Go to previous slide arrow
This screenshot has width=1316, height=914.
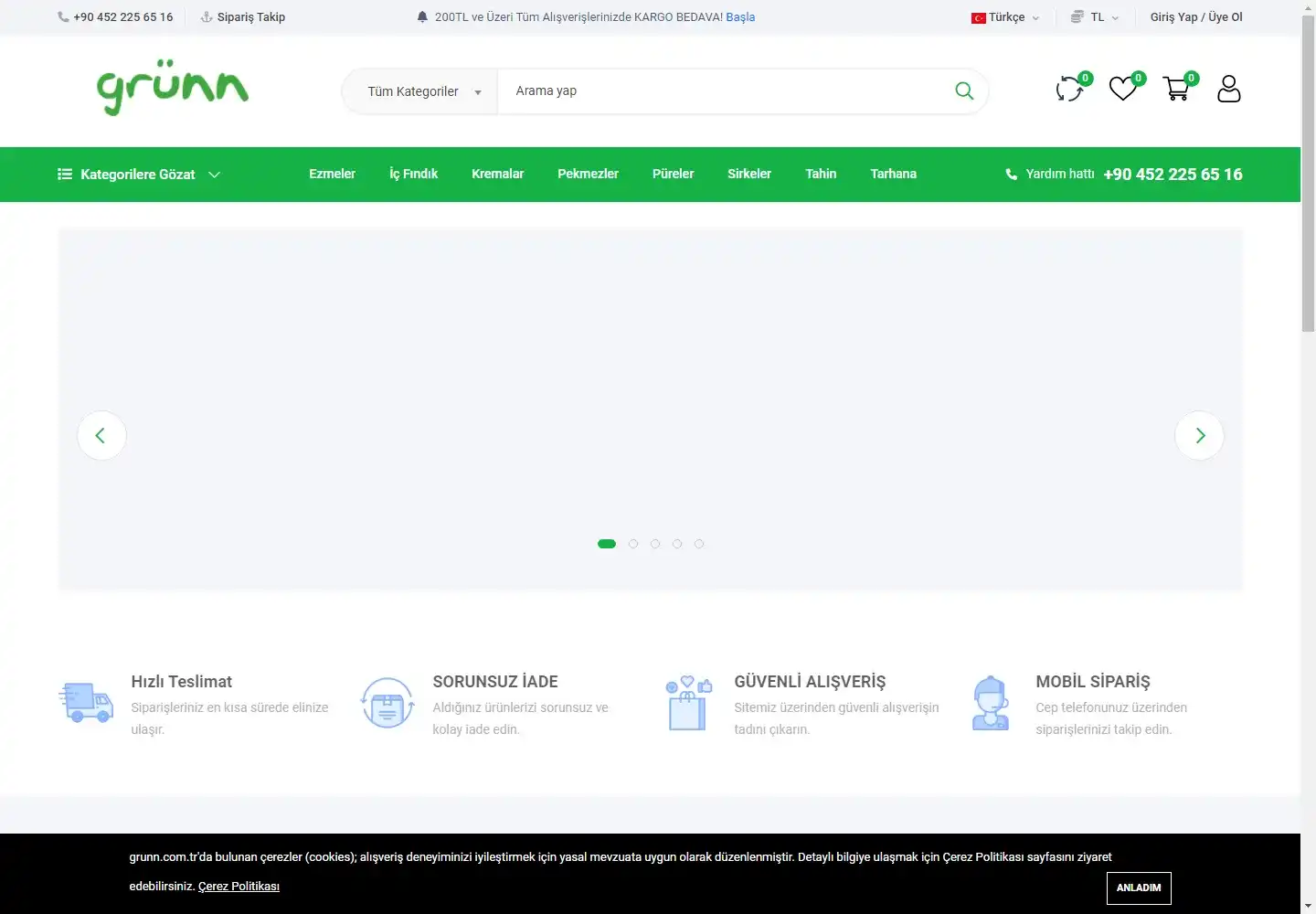(101, 435)
